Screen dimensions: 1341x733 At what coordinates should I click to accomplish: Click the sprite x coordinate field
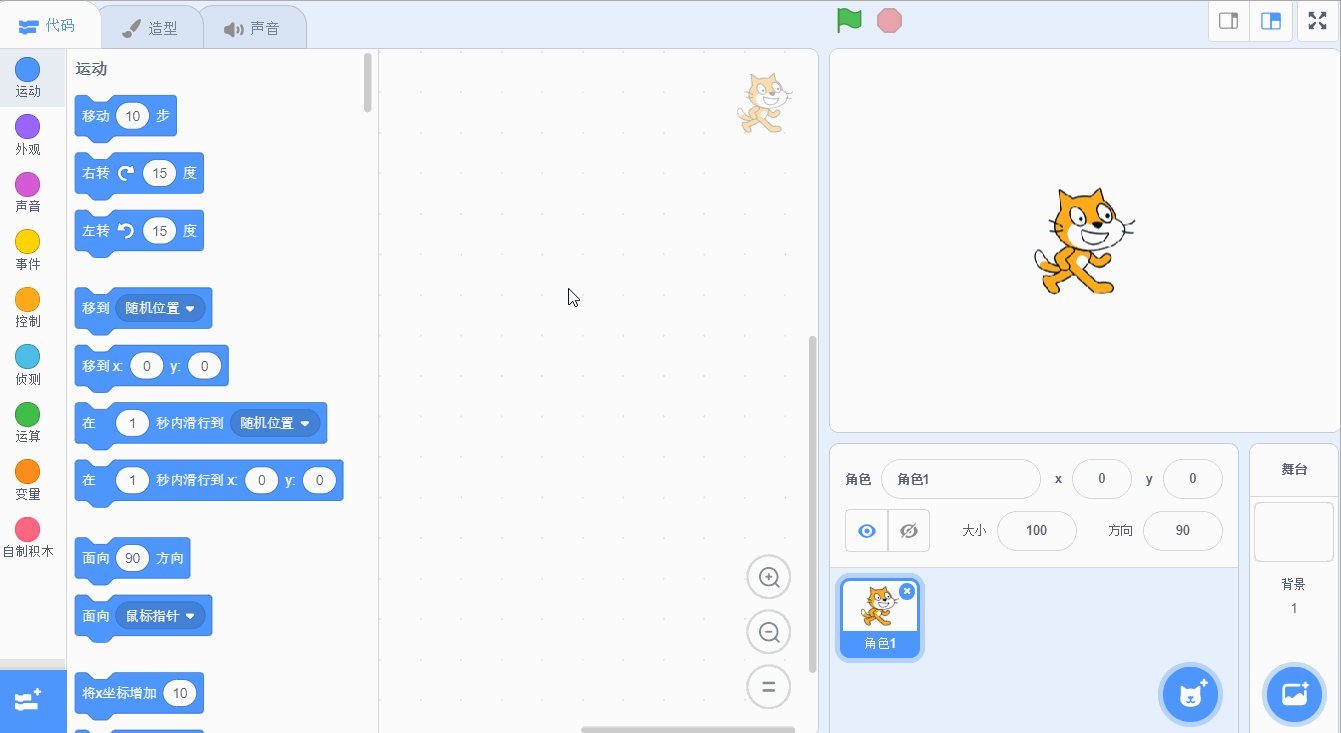pos(1102,479)
